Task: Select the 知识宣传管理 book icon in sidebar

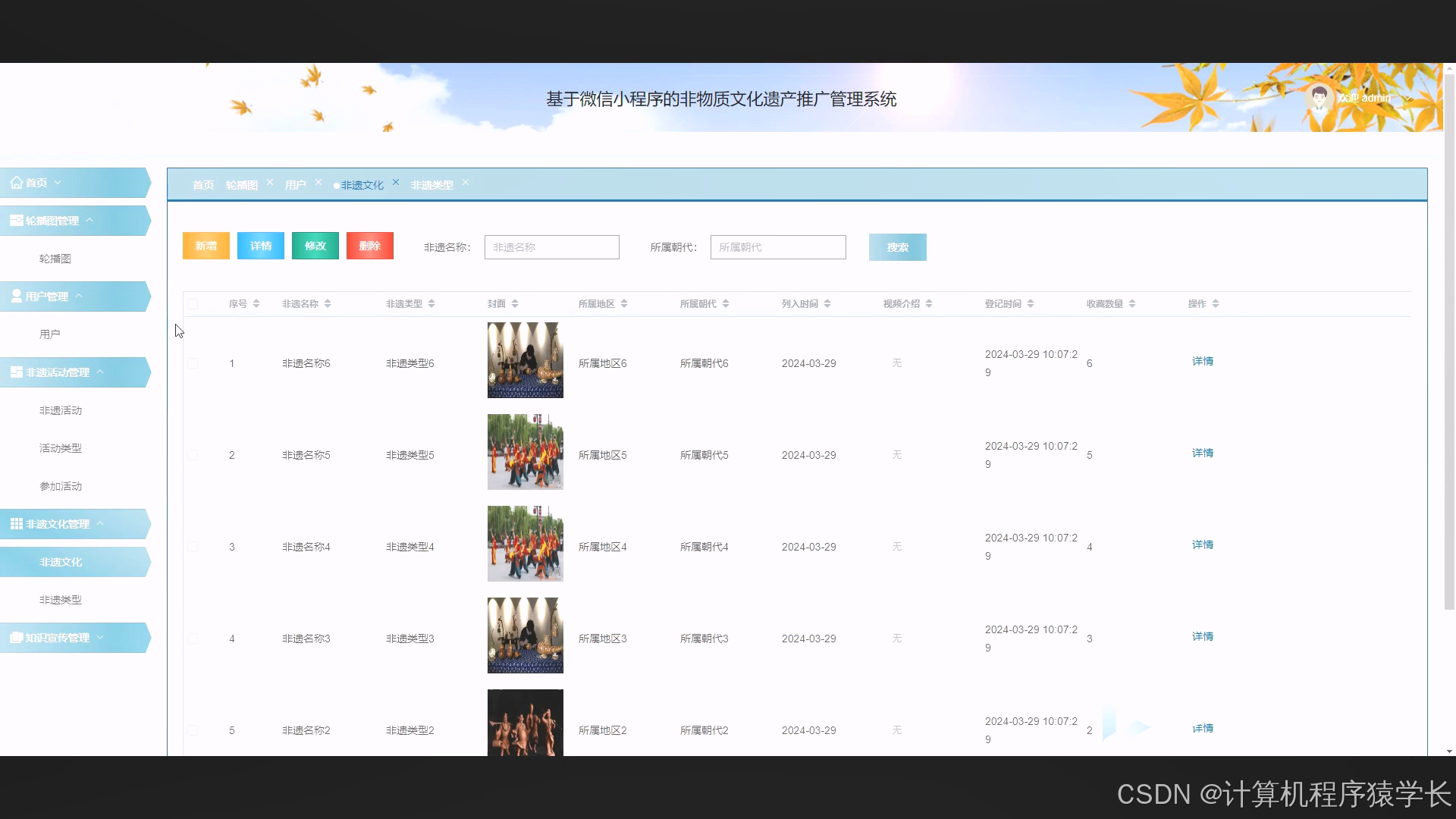Action: [x=16, y=637]
